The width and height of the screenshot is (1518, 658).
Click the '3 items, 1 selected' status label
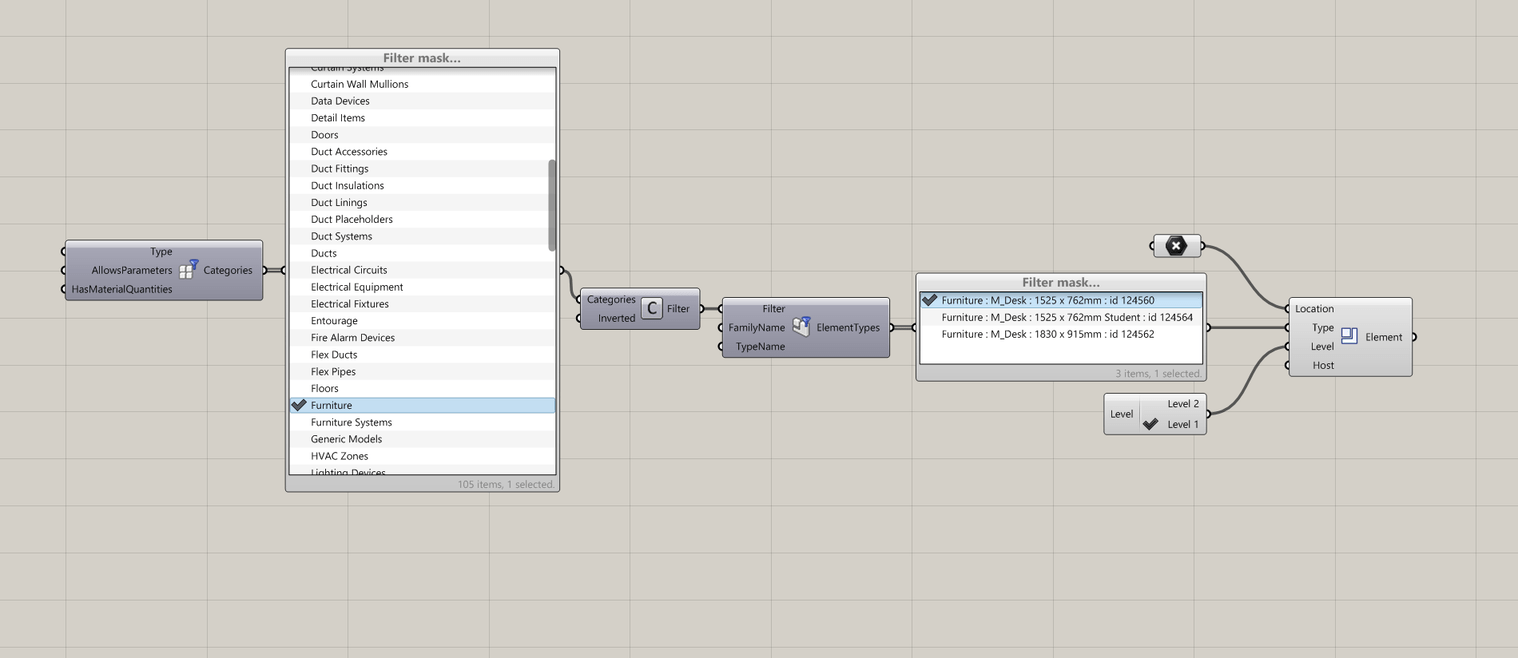tap(1160, 372)
